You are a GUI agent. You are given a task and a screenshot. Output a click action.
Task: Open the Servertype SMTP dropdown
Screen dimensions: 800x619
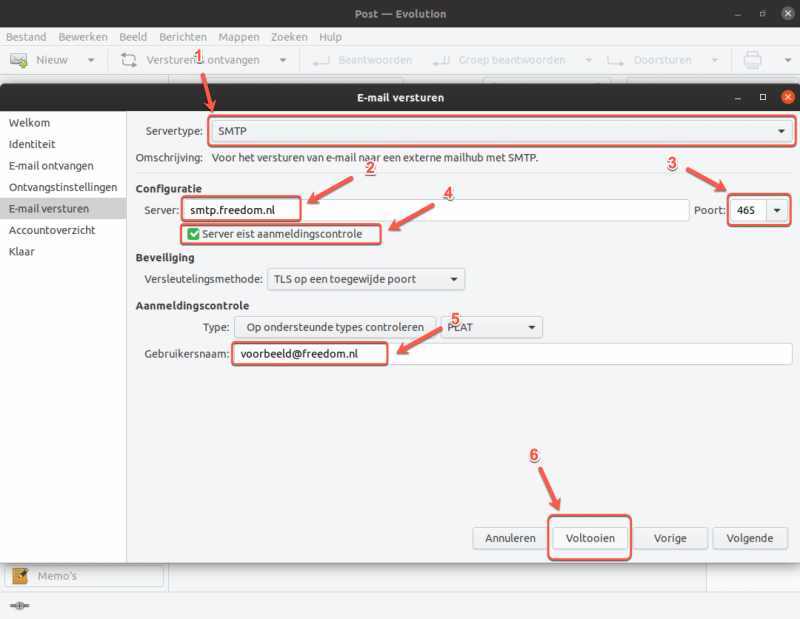502,131
